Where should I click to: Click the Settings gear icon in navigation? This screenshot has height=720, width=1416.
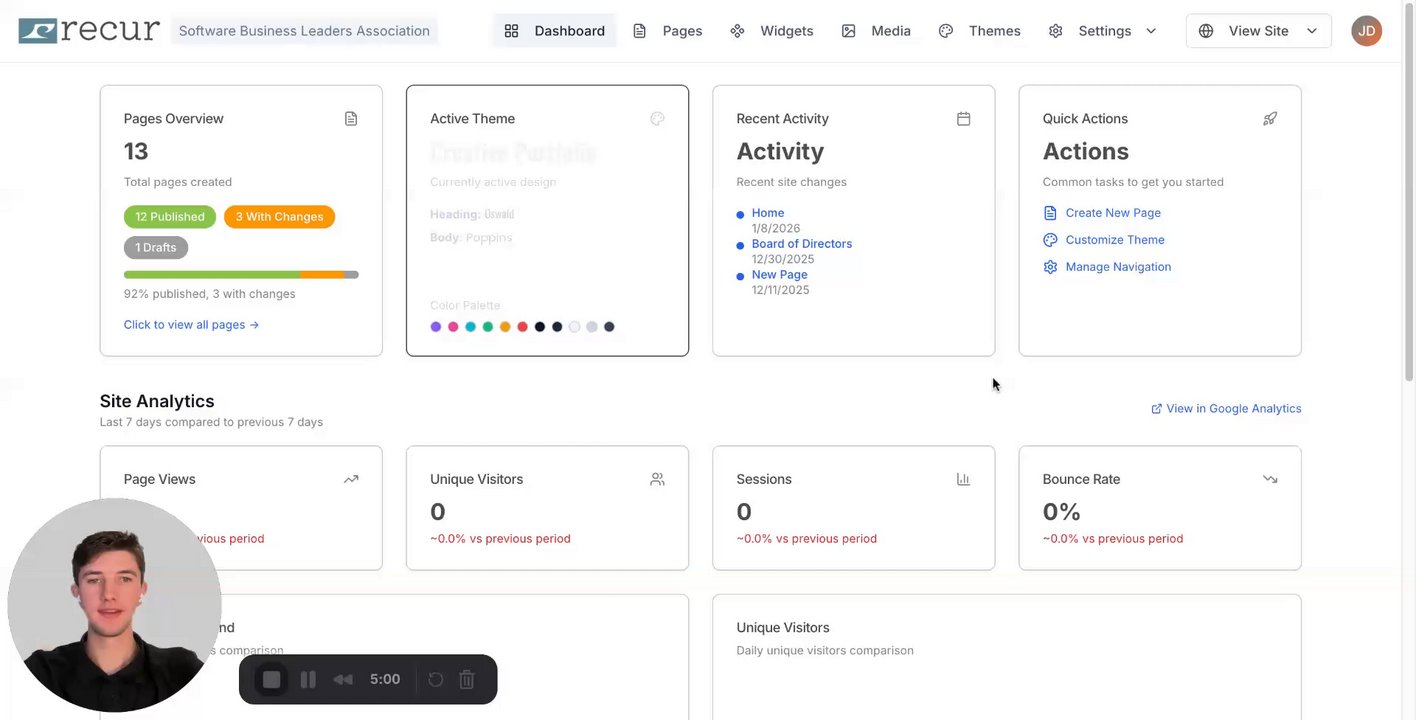point(1056,31)
